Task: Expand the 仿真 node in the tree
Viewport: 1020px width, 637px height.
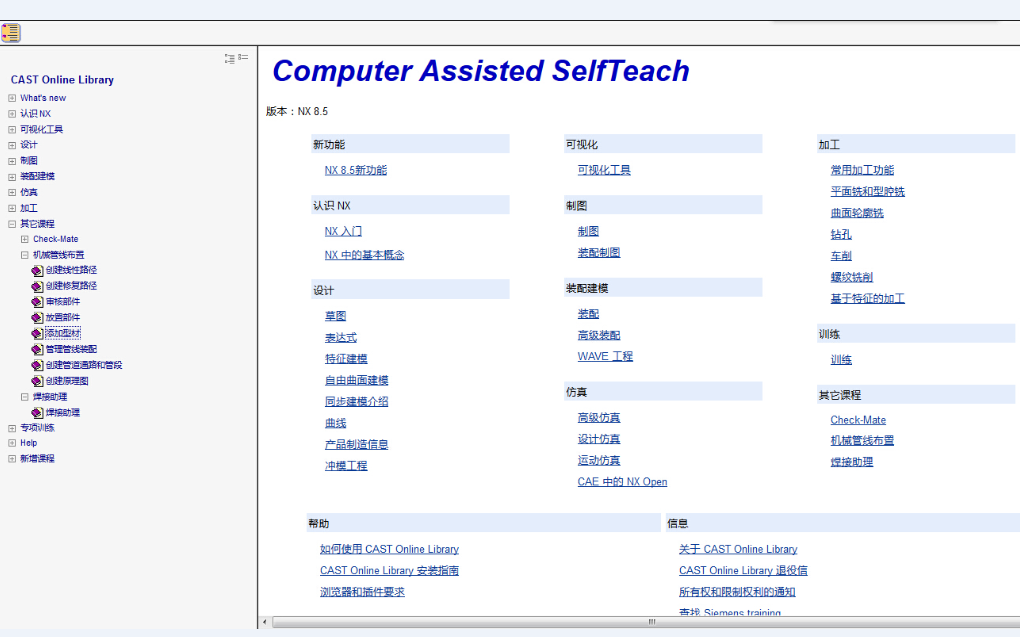Action: [12, 193]
